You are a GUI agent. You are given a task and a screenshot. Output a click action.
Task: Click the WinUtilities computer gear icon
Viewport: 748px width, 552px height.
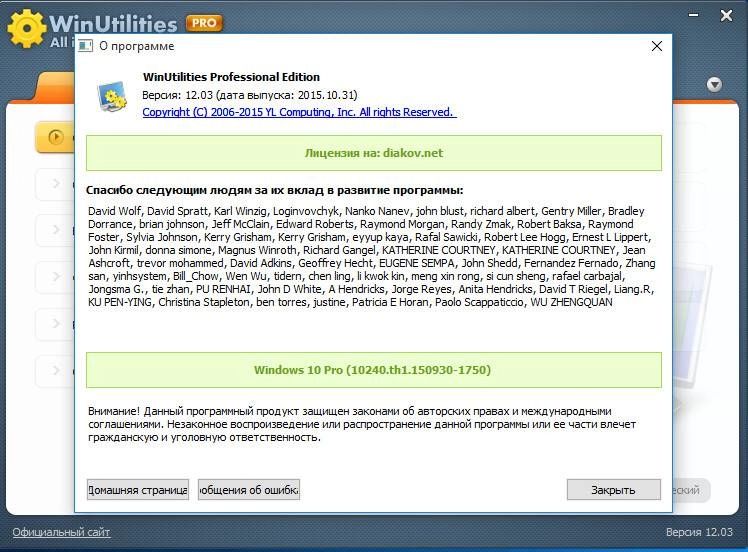(112, 96)
